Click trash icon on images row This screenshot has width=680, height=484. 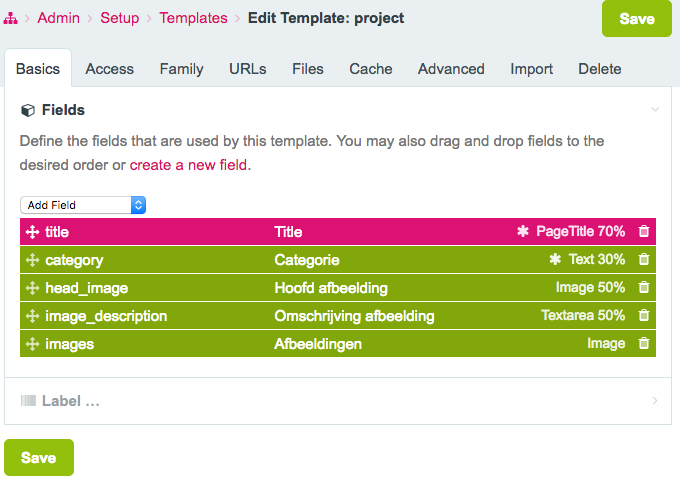[x=644, y=343]
